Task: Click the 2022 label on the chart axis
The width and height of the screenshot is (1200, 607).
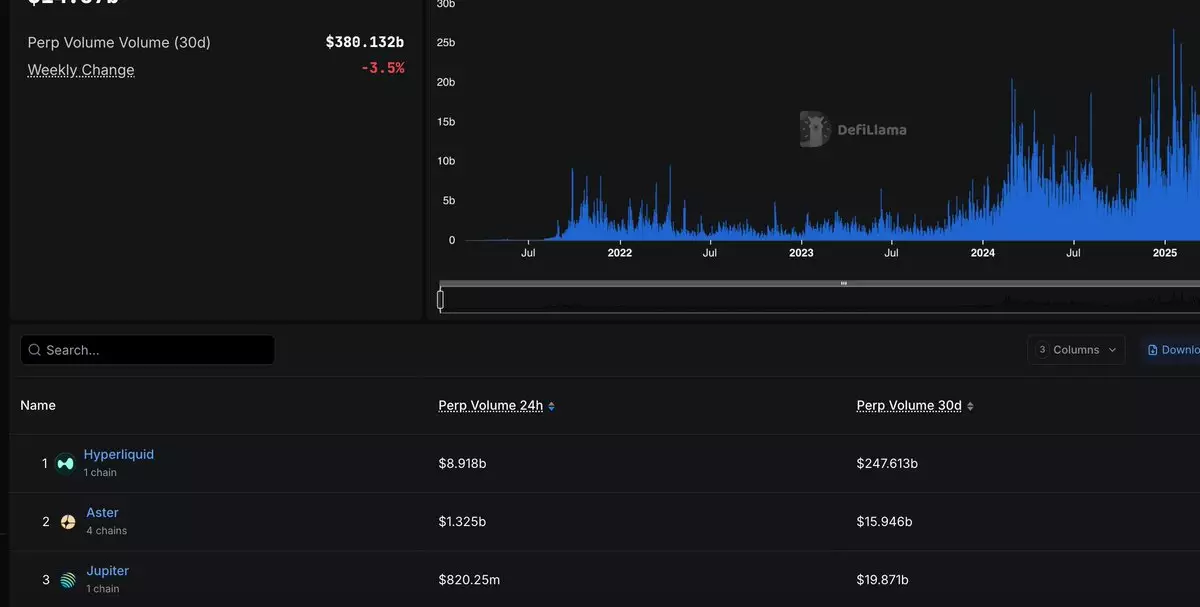Action: coord(620,253)
